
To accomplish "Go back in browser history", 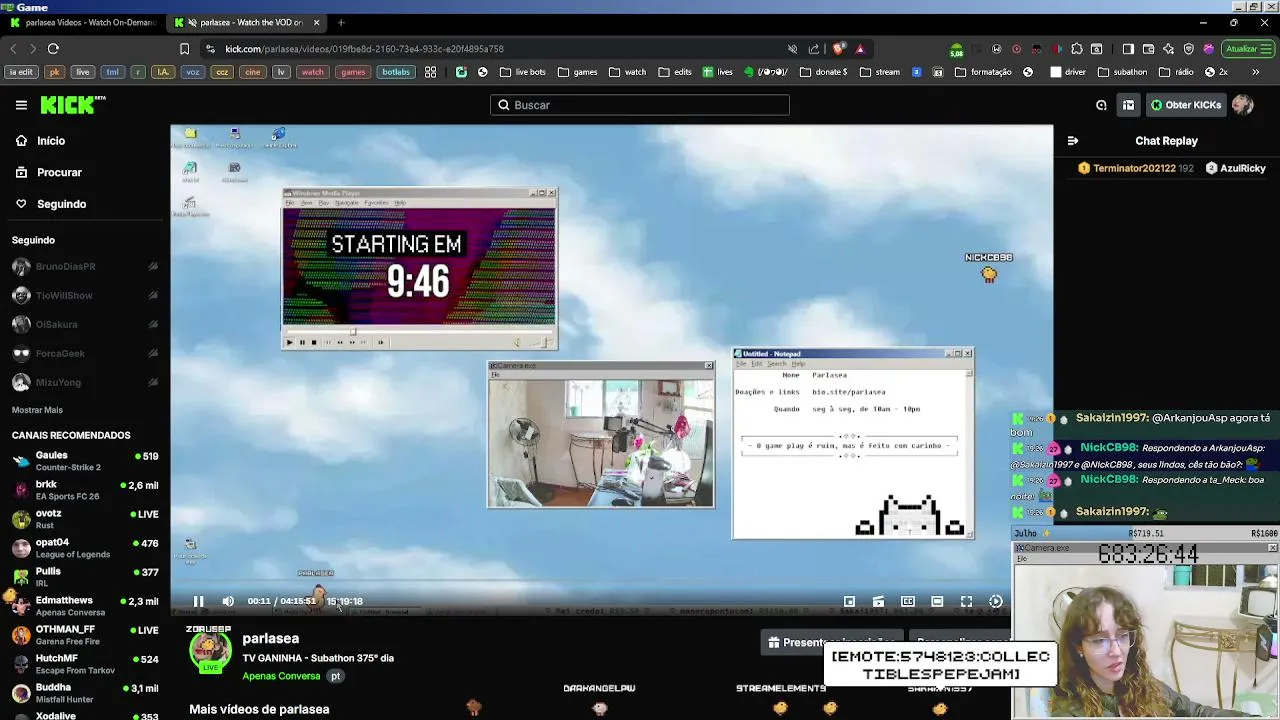I will (x=13, y=48).
